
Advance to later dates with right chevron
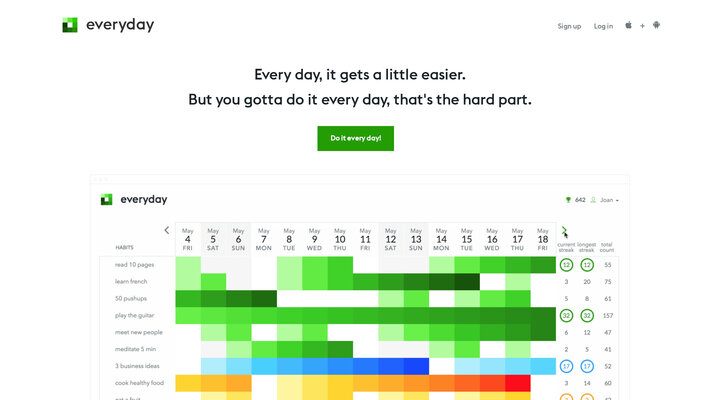(x=565, y=230)
